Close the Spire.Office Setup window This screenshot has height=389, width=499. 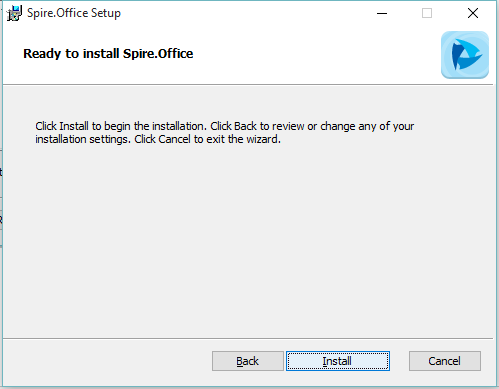473,13
